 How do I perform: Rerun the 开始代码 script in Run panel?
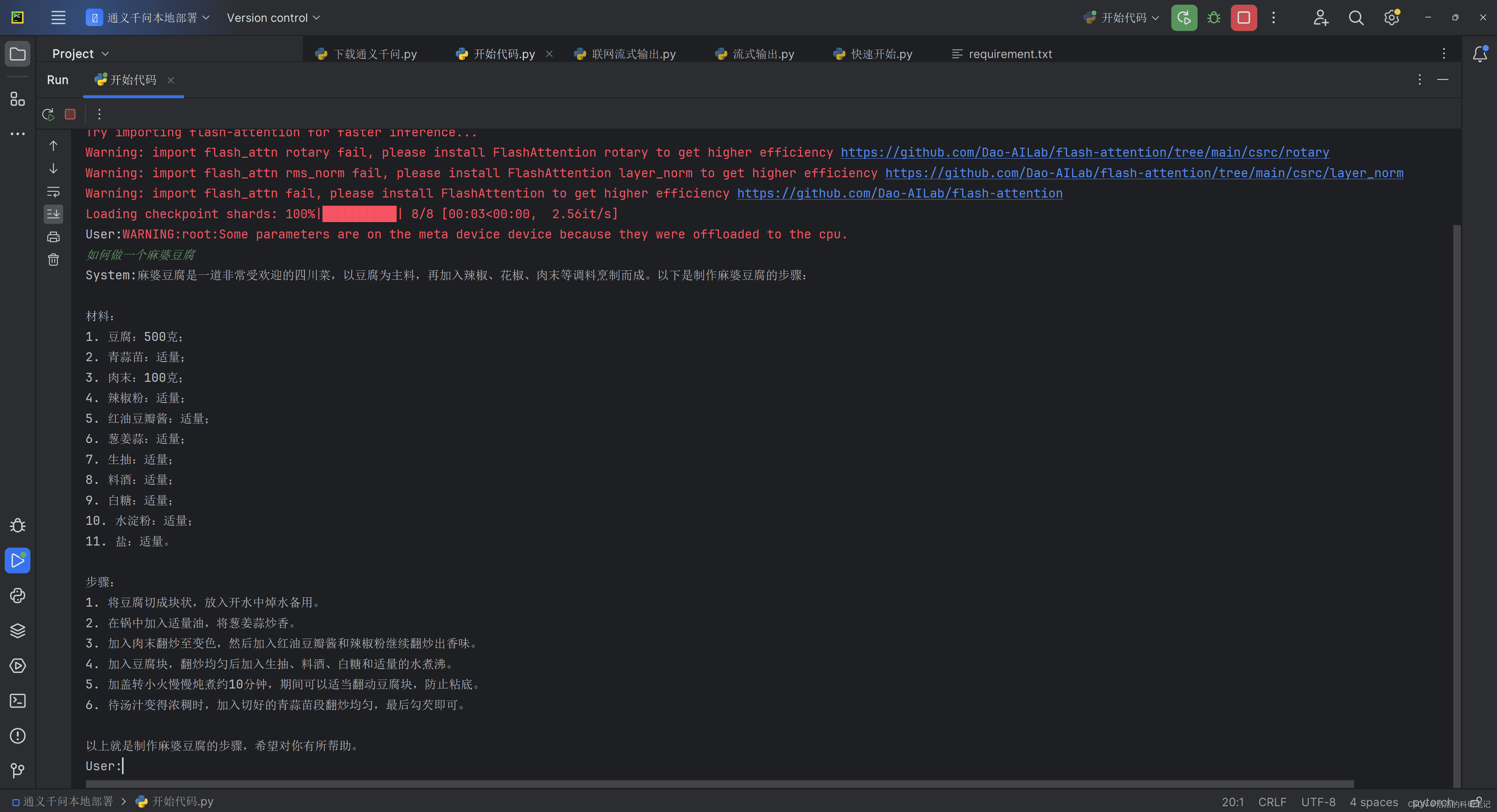[48, 115]
